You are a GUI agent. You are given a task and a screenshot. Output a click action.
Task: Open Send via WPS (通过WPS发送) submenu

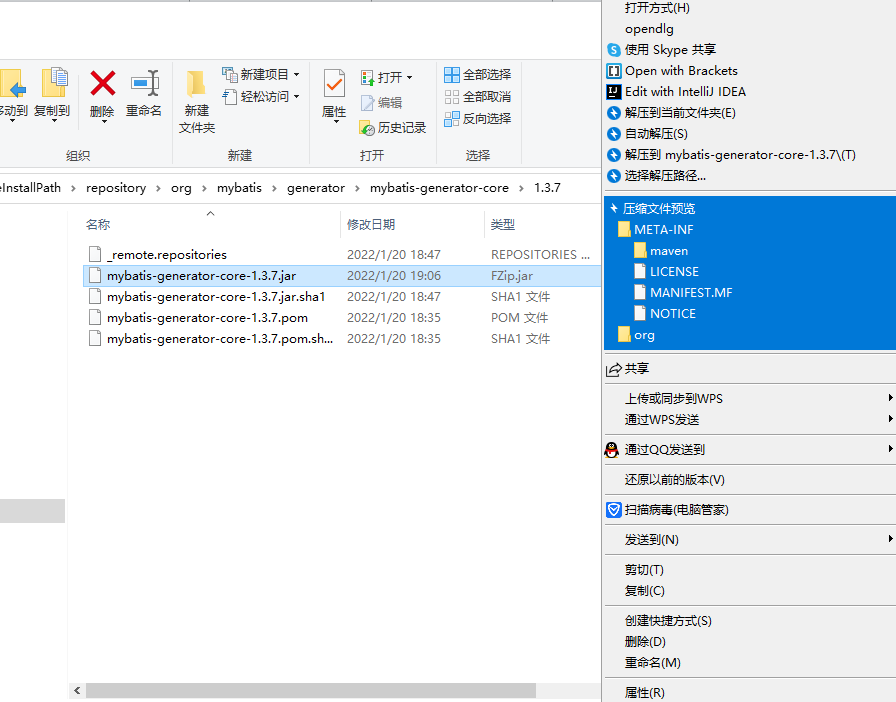coord(750,420)
